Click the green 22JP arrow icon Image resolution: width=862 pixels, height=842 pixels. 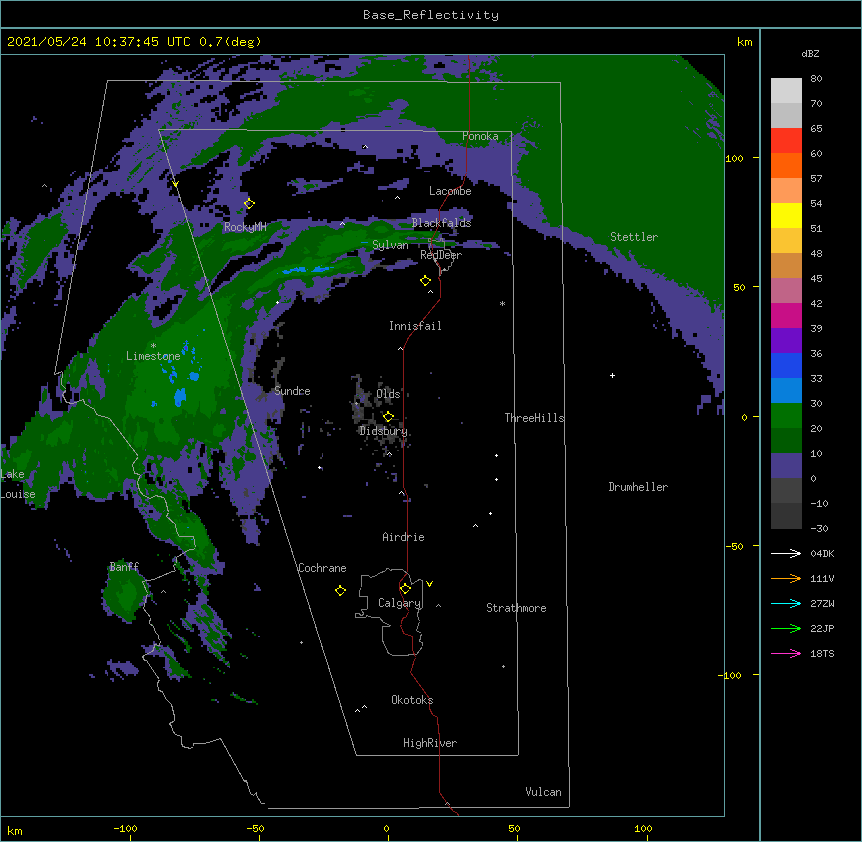click(x=786, y=628)
